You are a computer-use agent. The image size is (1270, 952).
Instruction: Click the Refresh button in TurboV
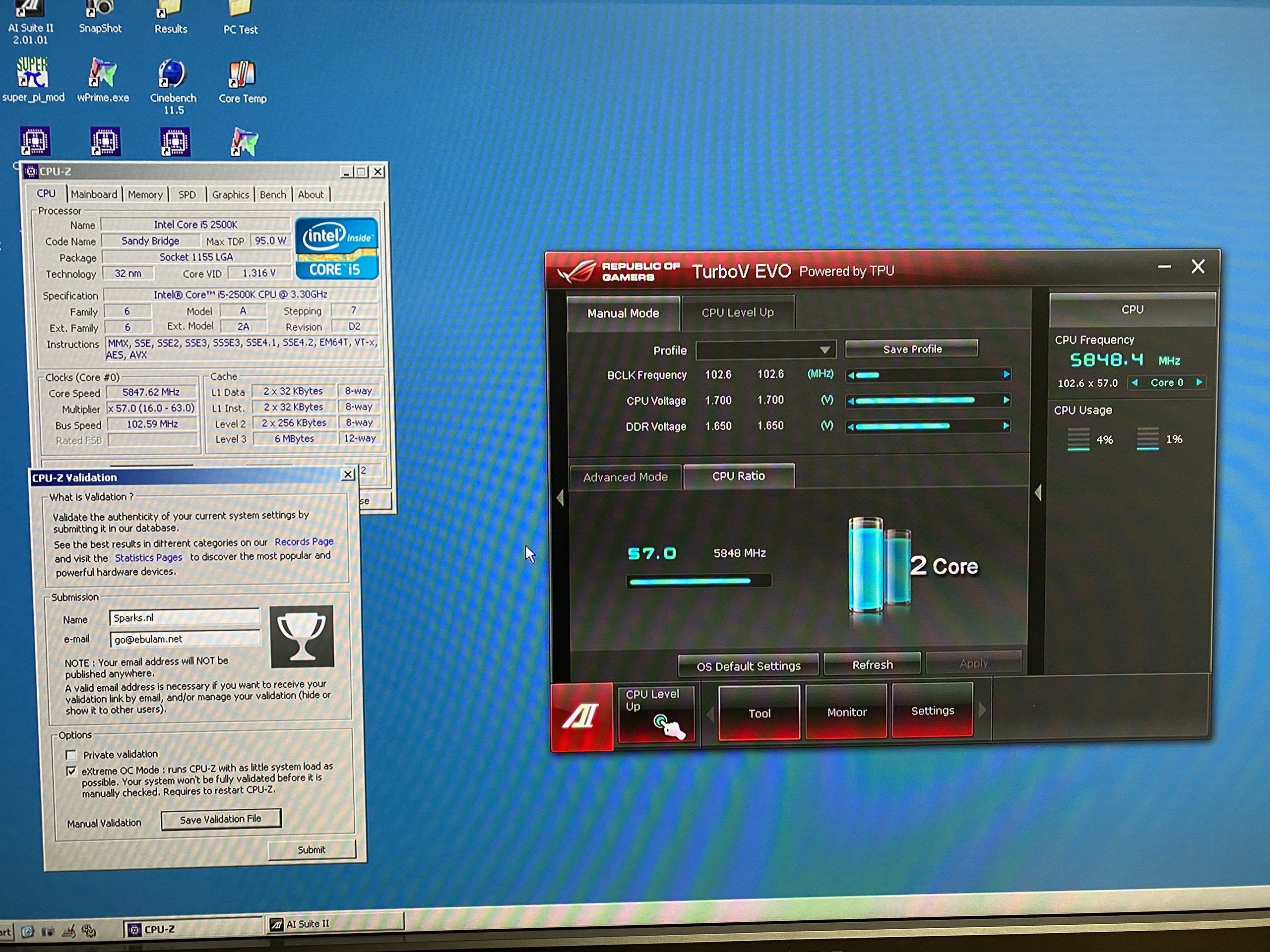[x=872, y=664]
